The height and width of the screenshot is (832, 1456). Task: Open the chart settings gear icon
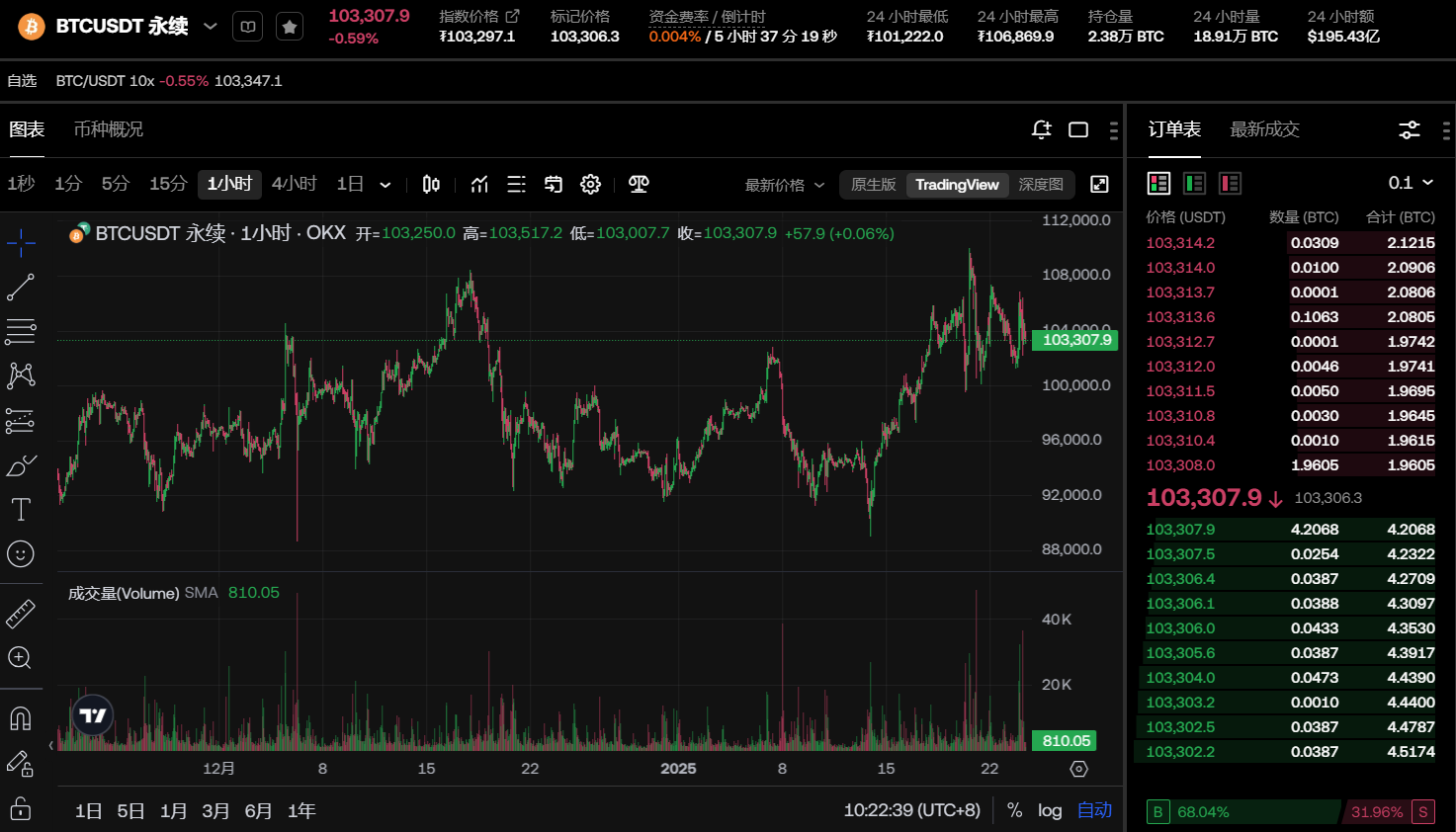(x=590, y=185)
